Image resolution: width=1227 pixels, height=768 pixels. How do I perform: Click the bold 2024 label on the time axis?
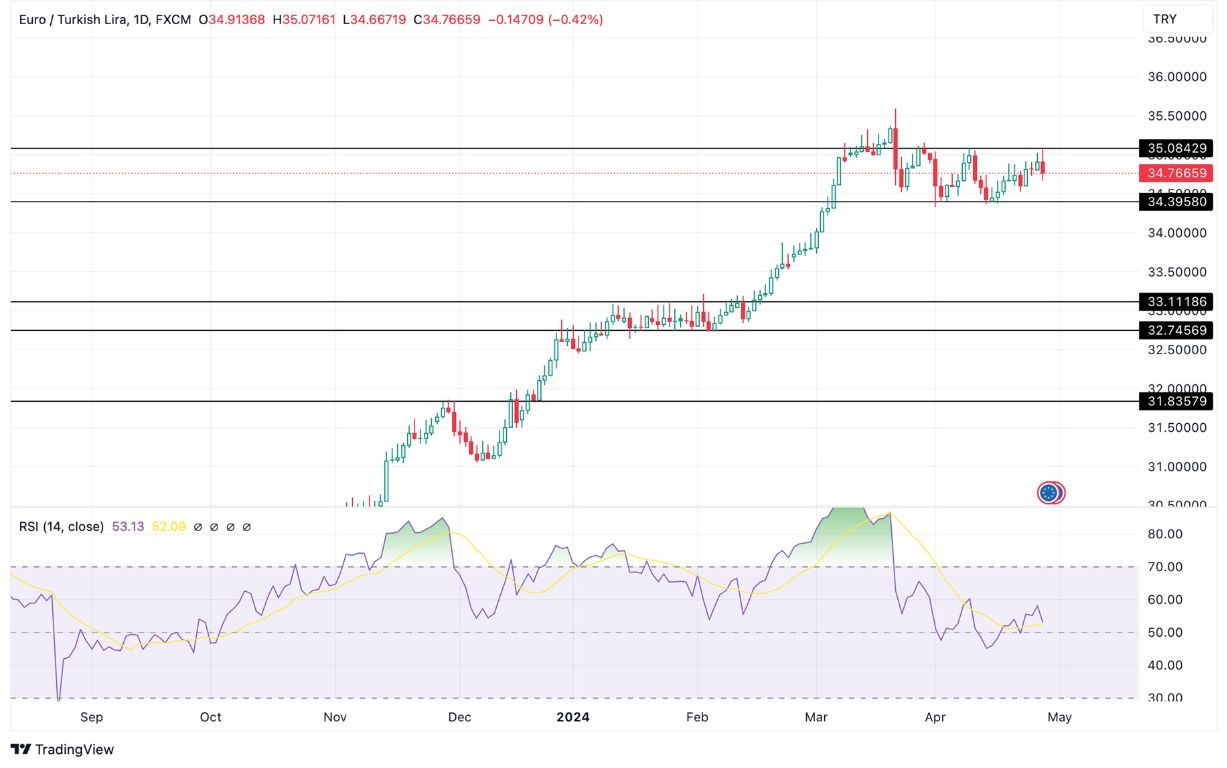click(x=573, y=717)
